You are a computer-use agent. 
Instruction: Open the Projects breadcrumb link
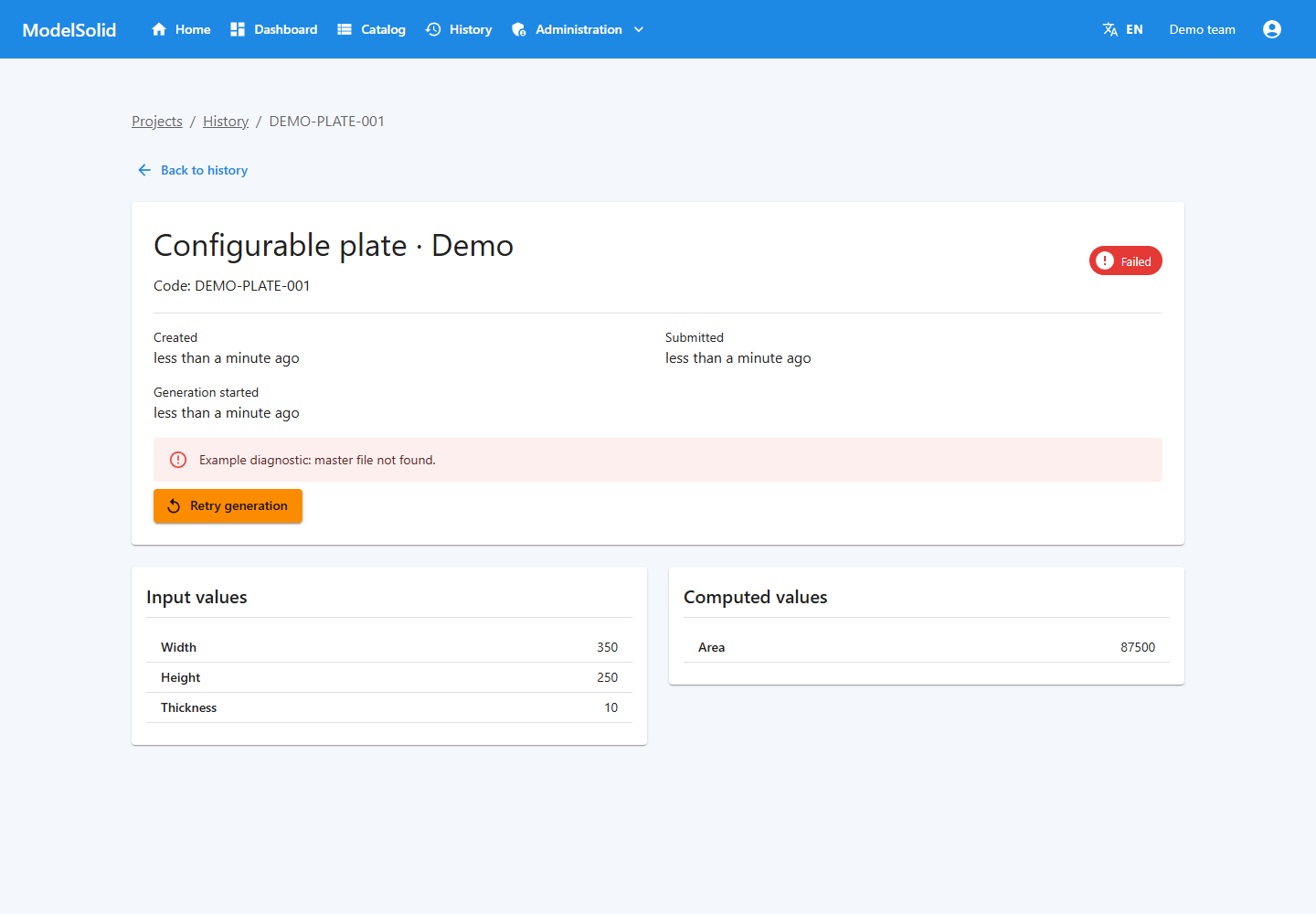(157, 122)
